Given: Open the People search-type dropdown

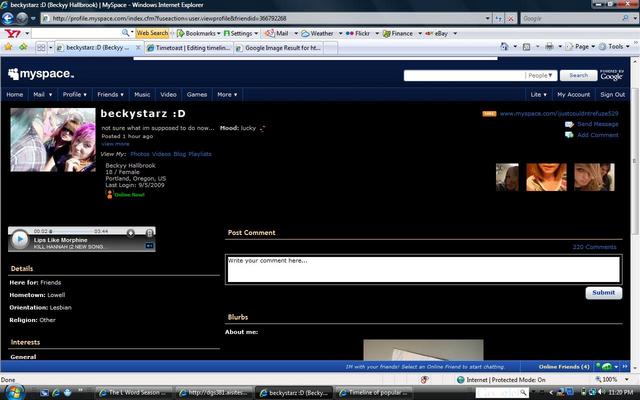Looking at the screenshot, I should pos(540,76).
